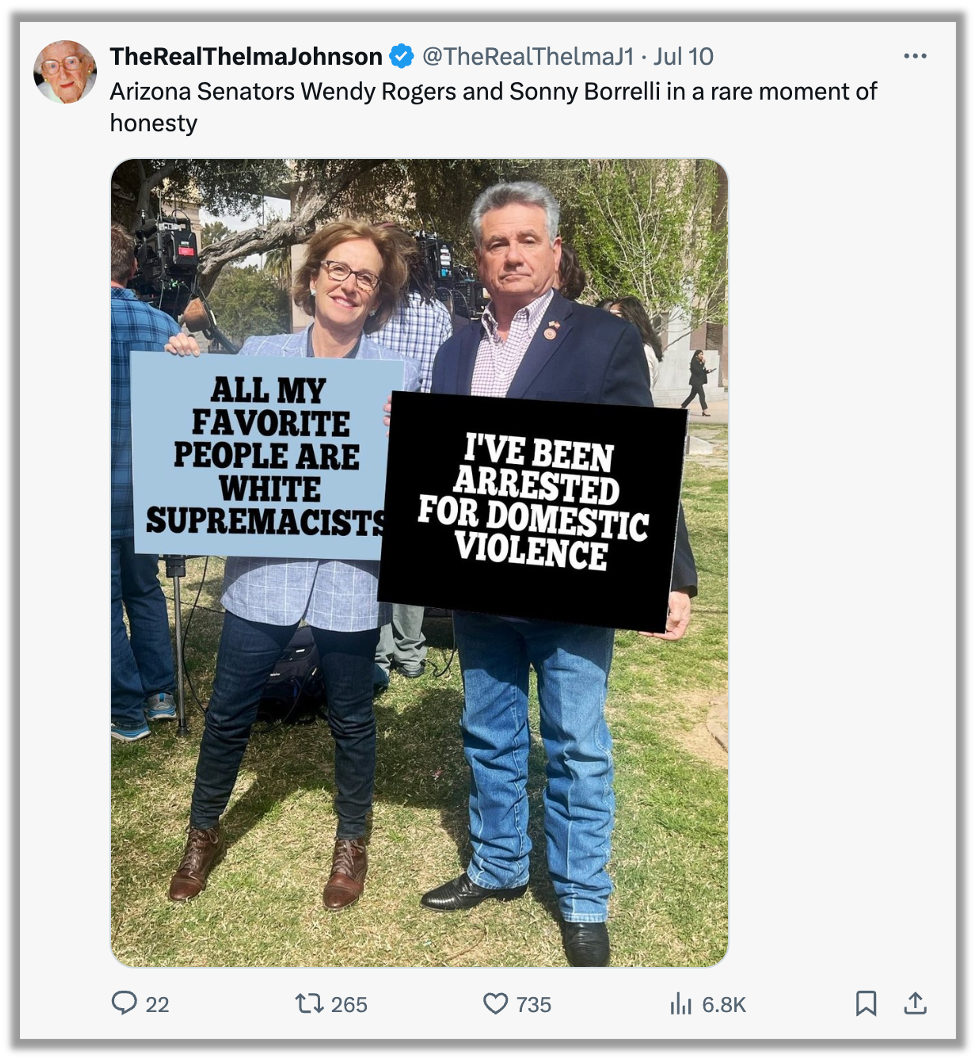Open the attached photo of two people

pos(420,563)
